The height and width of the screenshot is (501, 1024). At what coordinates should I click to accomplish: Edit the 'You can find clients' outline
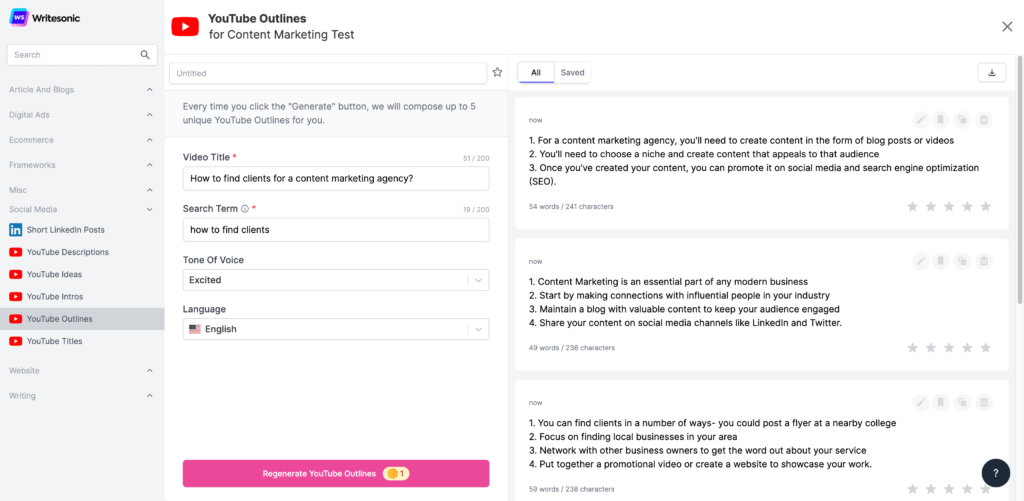pyautogui.click(x=921, y=402)
